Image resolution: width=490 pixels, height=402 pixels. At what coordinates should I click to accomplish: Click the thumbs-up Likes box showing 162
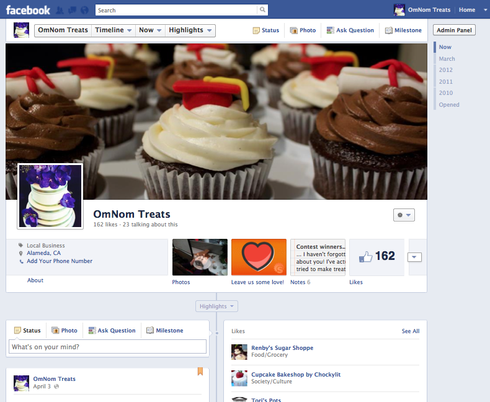377,257
